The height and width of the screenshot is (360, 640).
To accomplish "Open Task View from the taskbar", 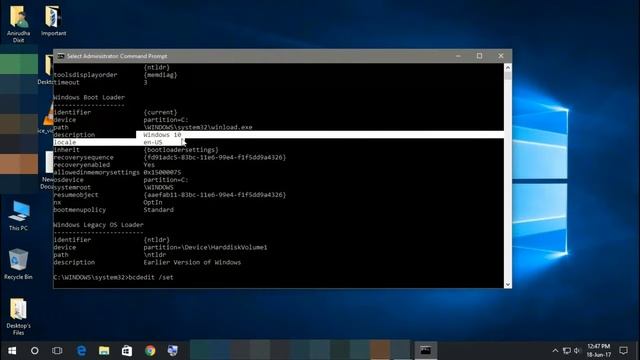I will pyautogui.click(x=57, y=351).
